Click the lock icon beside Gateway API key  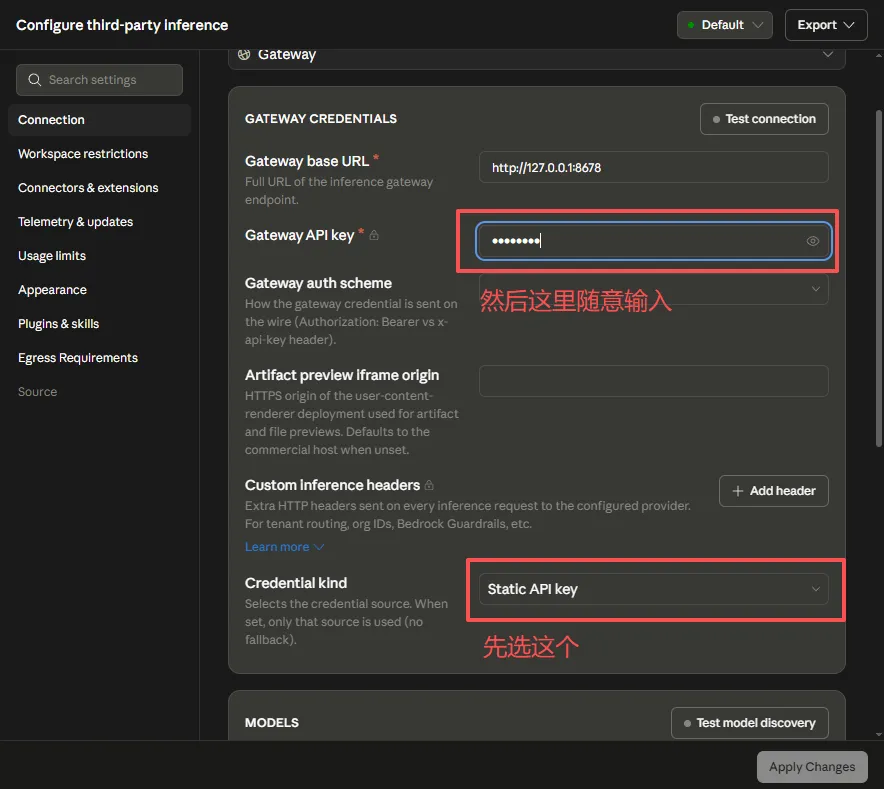click(x=374, y=235)
